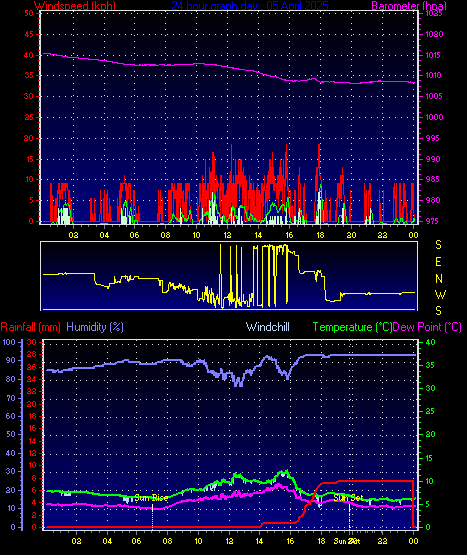This screenshot has height=555, width=467.
Task: Click the Temperature (°C) legend label
Action: 352,327
